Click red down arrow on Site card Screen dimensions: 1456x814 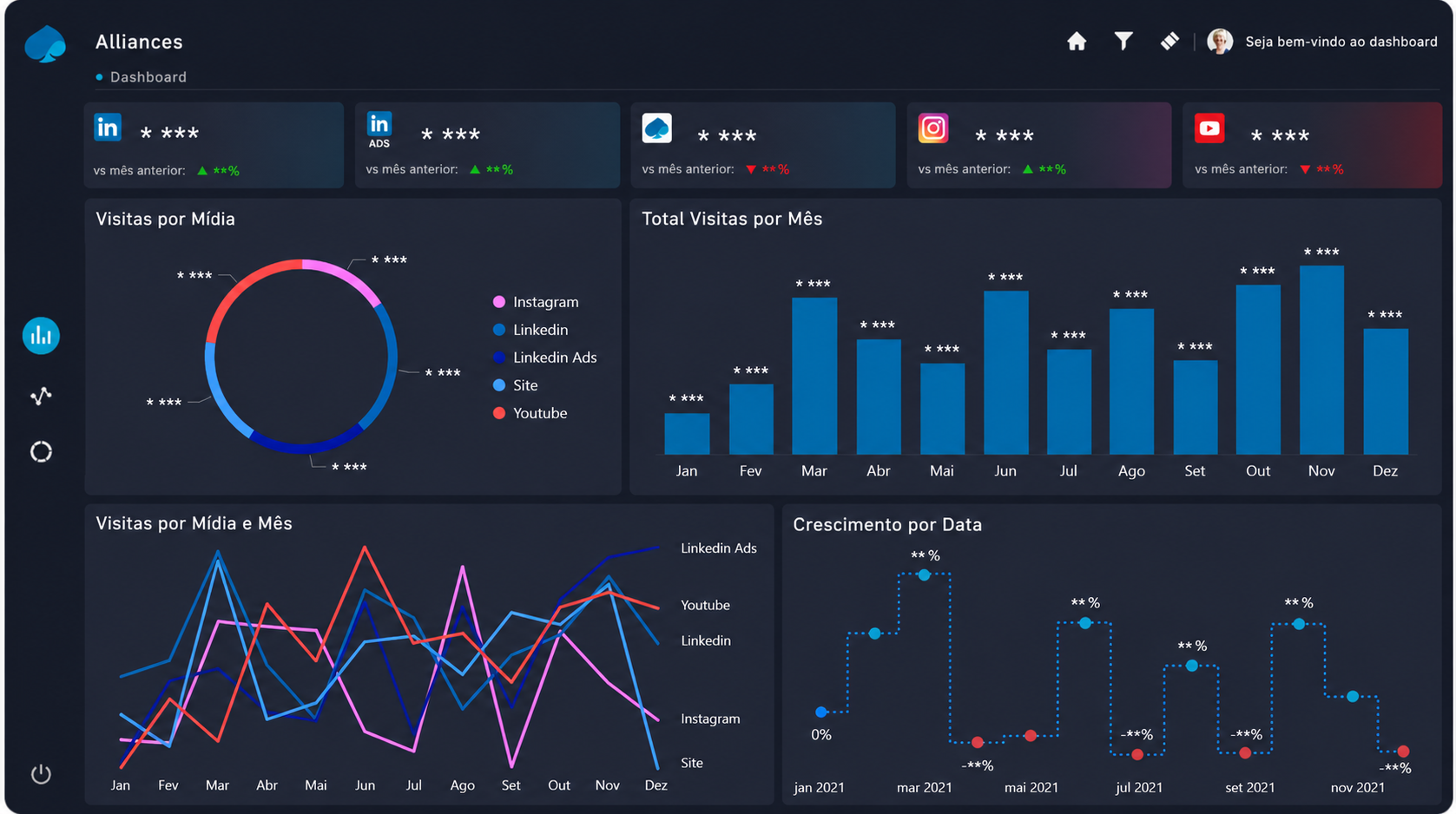click(x=751, y=170)
